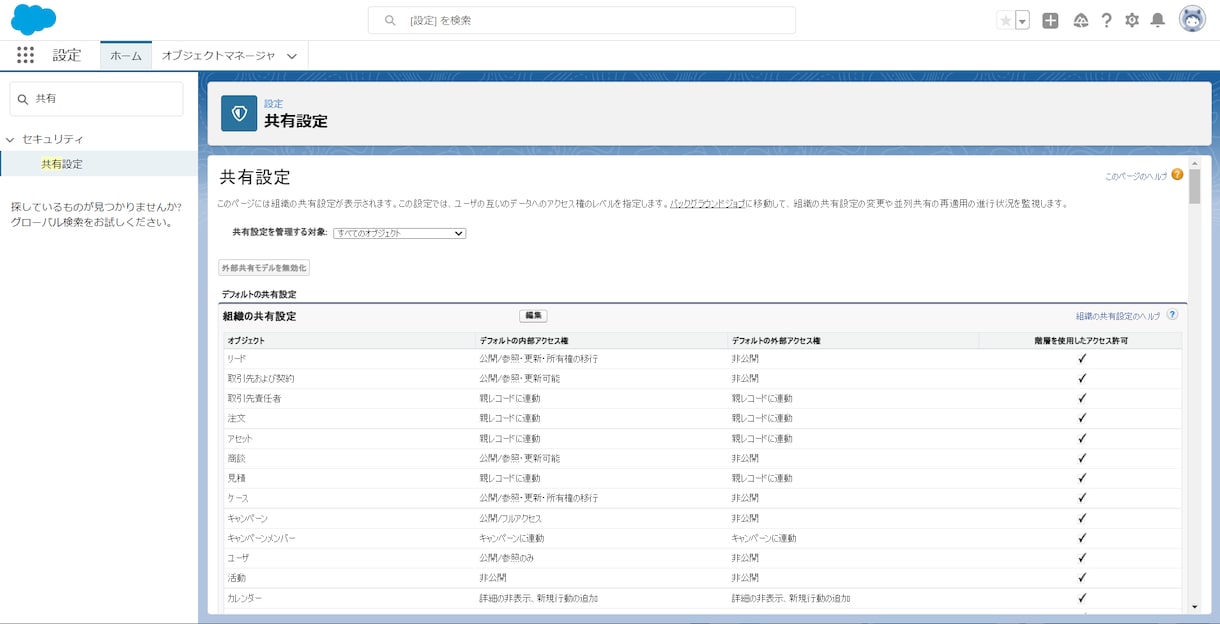This screenshot has height=624, width=1220.
Task: Click the ケース row label
Action: 238,498
